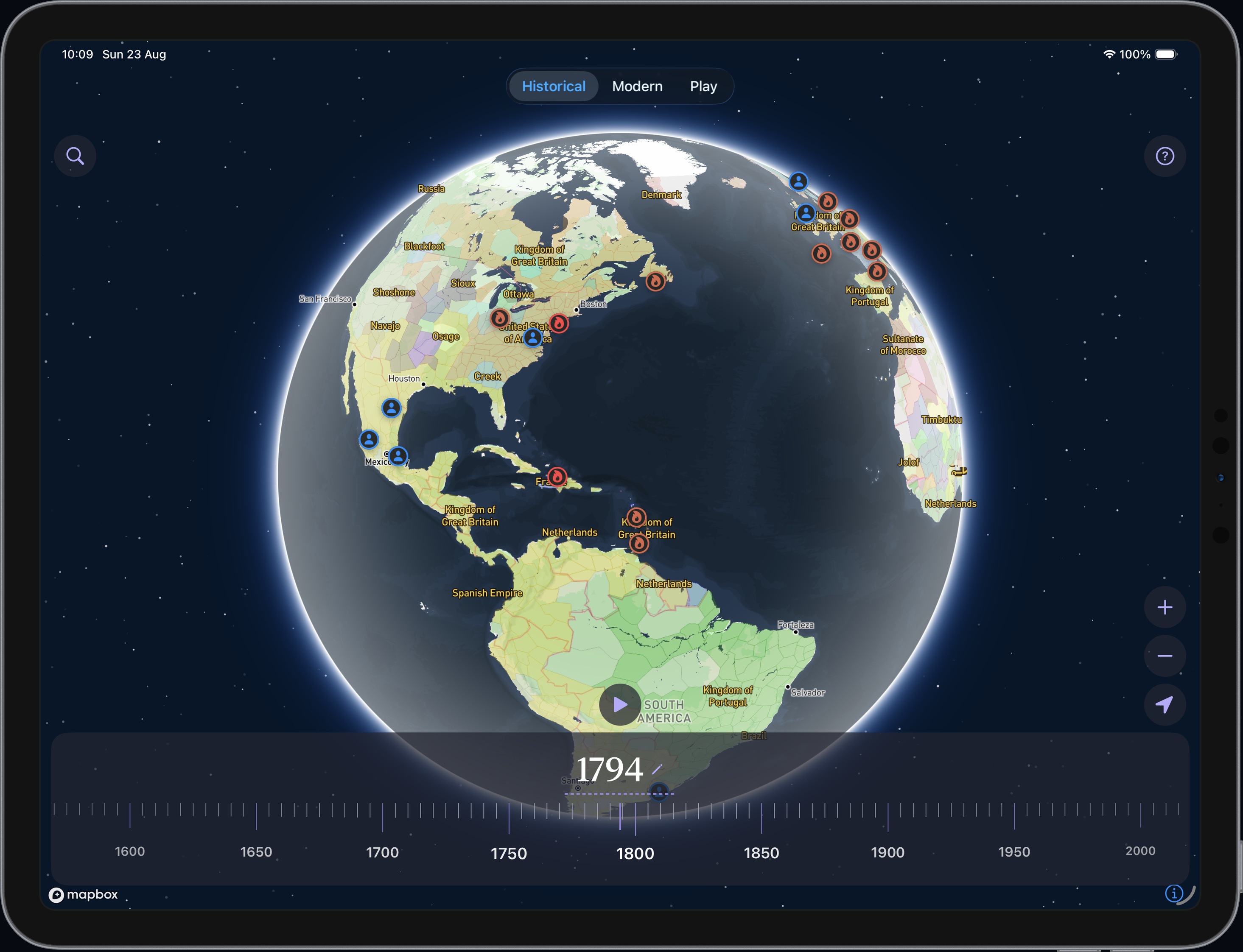Screen dimensions: 1243x952
Task: Open the red fire marker southwest of Boston
Action: [x=559, y=323]
